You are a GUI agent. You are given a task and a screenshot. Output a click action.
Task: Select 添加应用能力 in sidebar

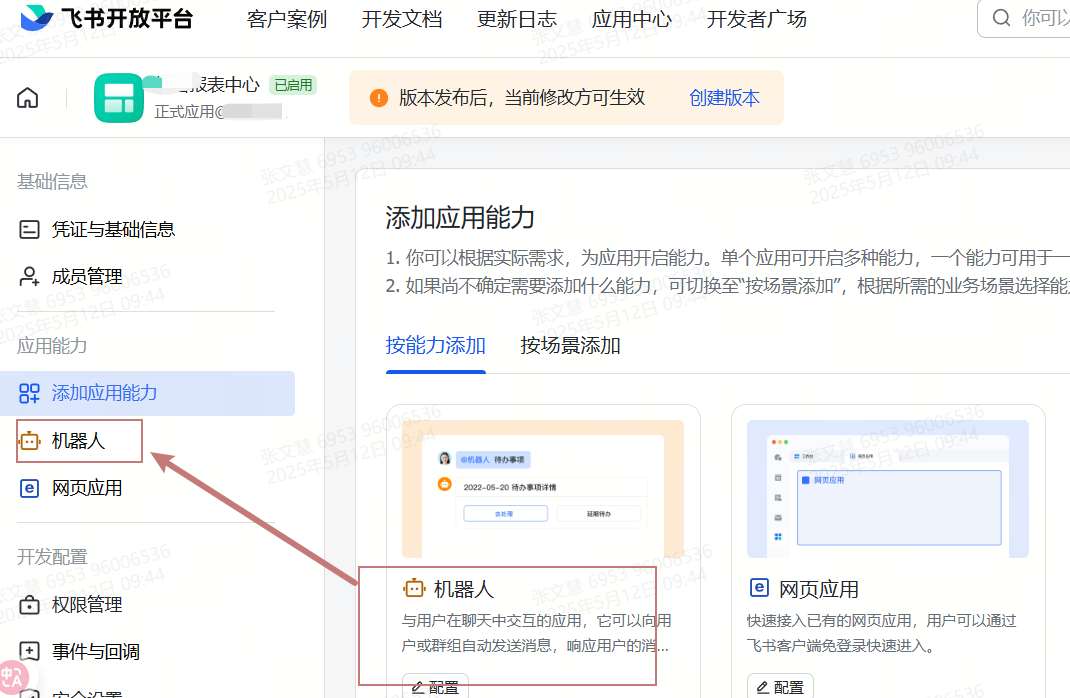(147, 393)
